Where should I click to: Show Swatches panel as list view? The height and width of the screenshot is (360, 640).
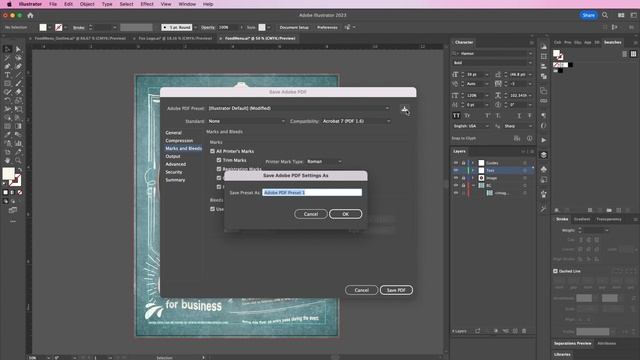pos(624,54)
